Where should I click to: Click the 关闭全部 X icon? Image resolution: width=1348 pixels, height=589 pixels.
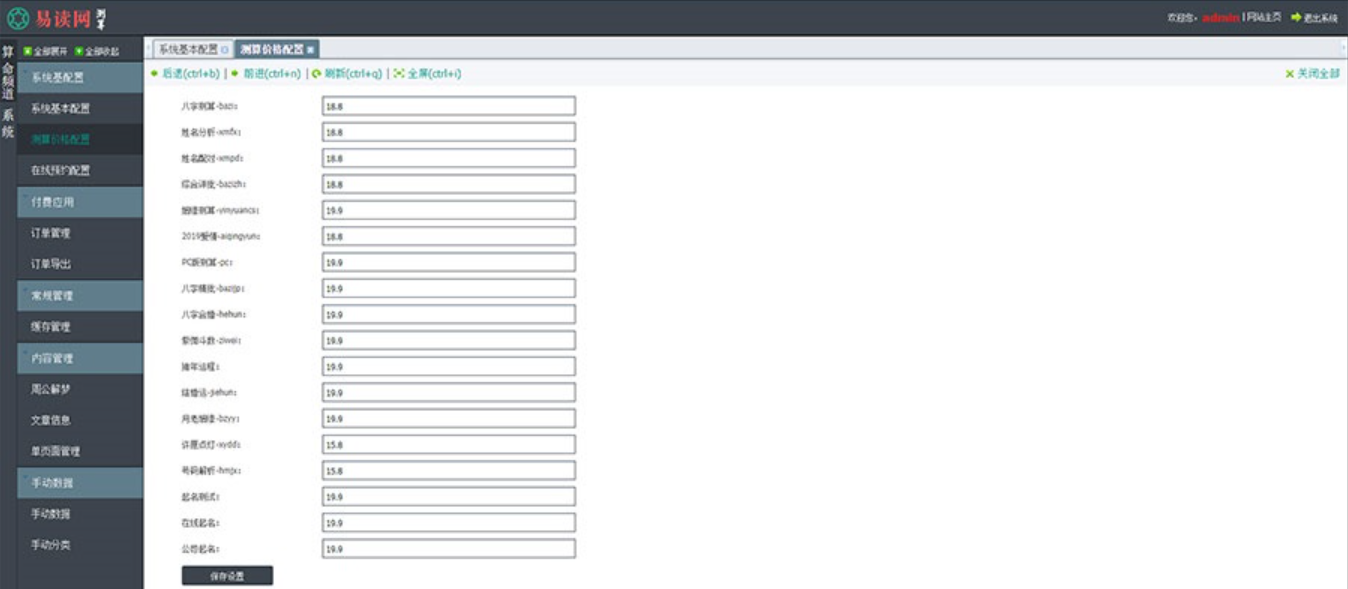click(1290, 74)
